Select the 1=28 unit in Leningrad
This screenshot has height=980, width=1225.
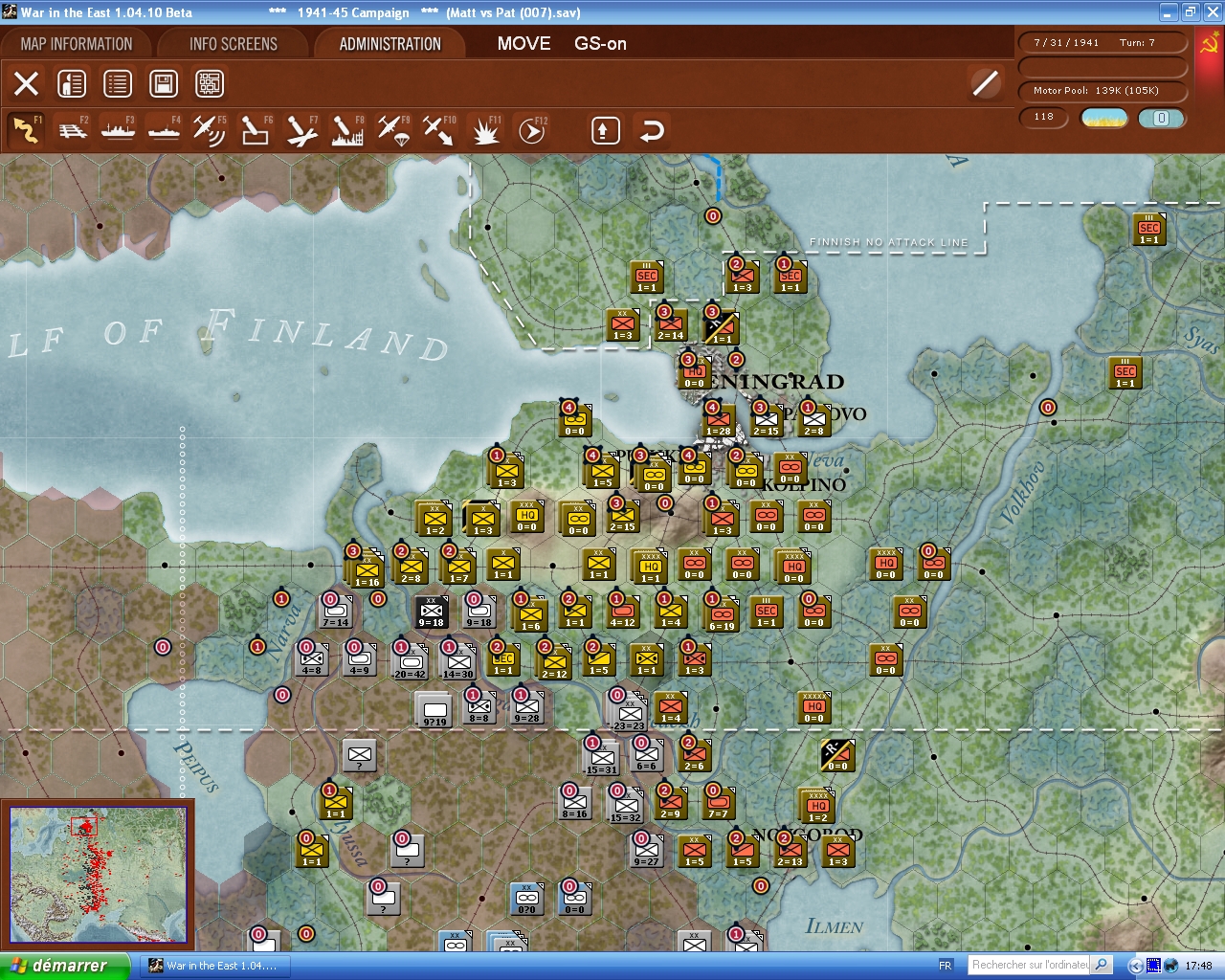coord(719,421)
